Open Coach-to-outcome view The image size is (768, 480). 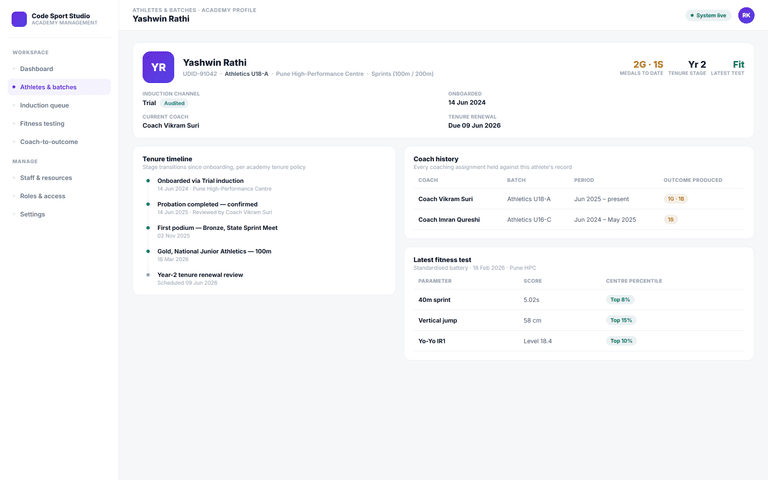59,142
